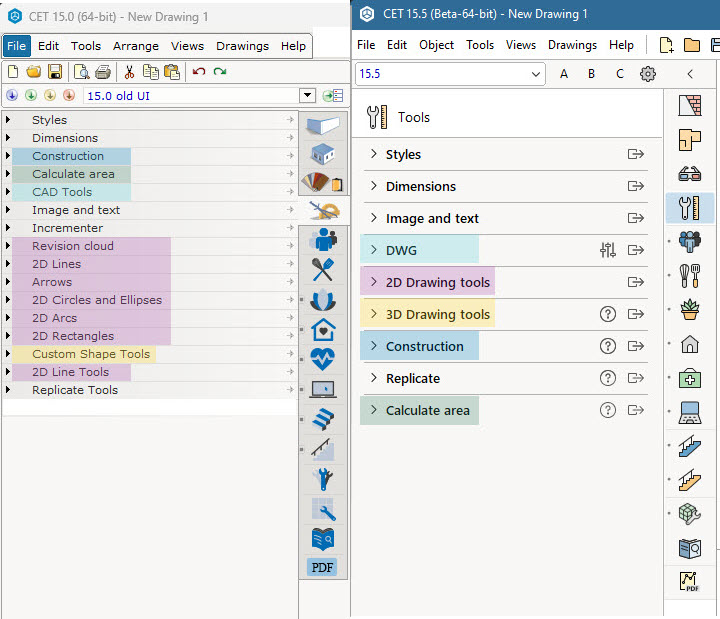Select Image and text row in CET 15.5
Image resolution: width=720 pixels, height=619 pixels.
click(506, 218)
